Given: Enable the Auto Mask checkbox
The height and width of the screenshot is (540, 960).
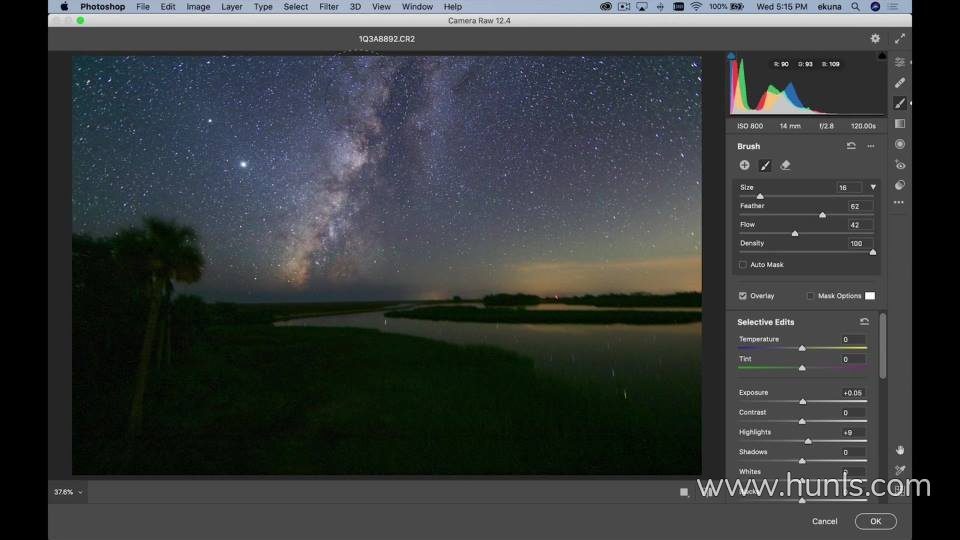Looking at the screenshot, I should [x=743, y=264].
